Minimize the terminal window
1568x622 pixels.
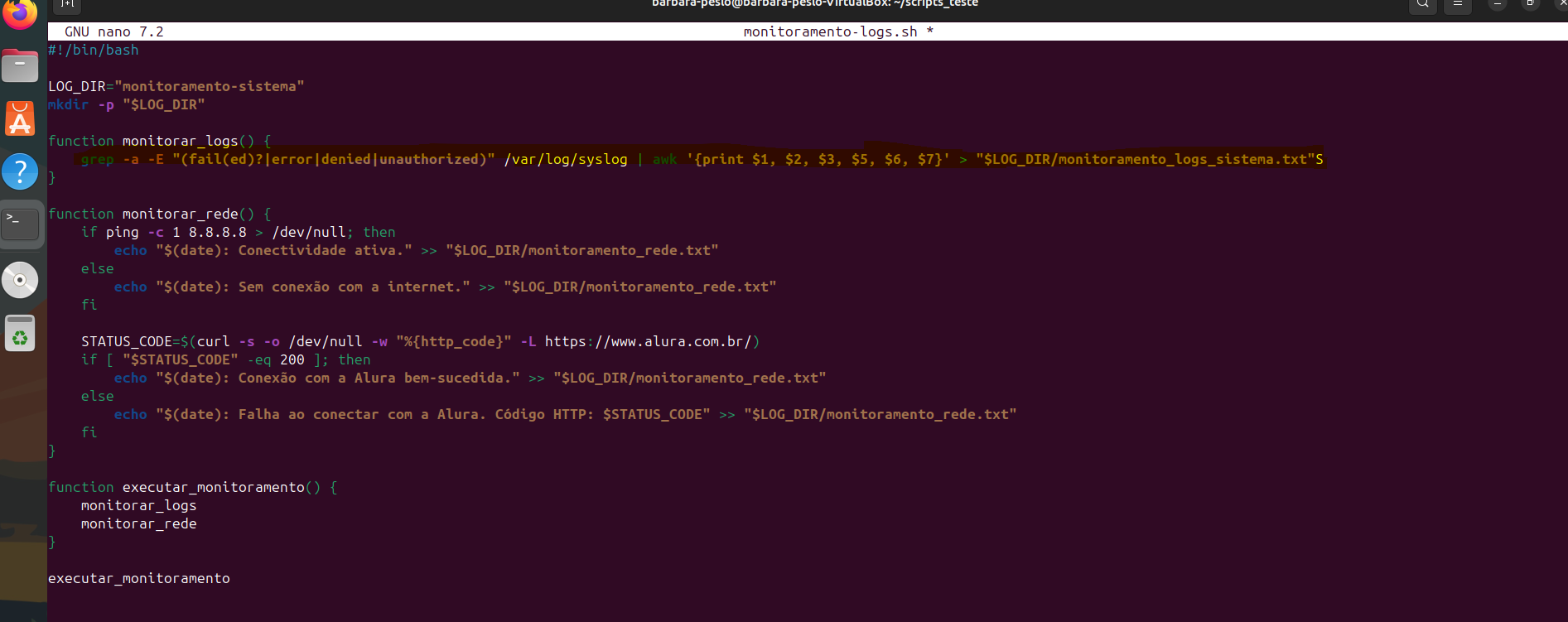(1497, 4)
